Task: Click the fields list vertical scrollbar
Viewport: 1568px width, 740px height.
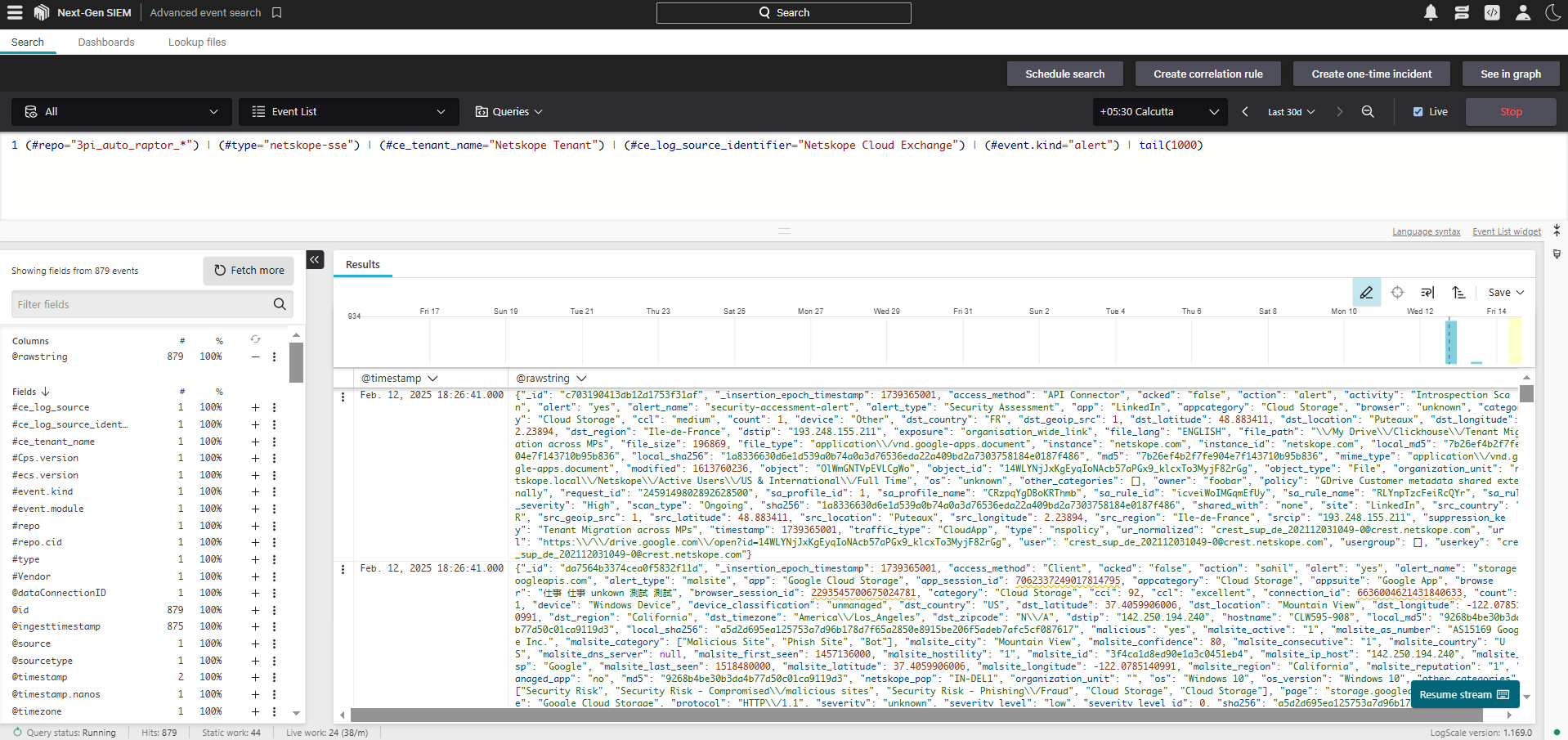Action: click(296, 362)
